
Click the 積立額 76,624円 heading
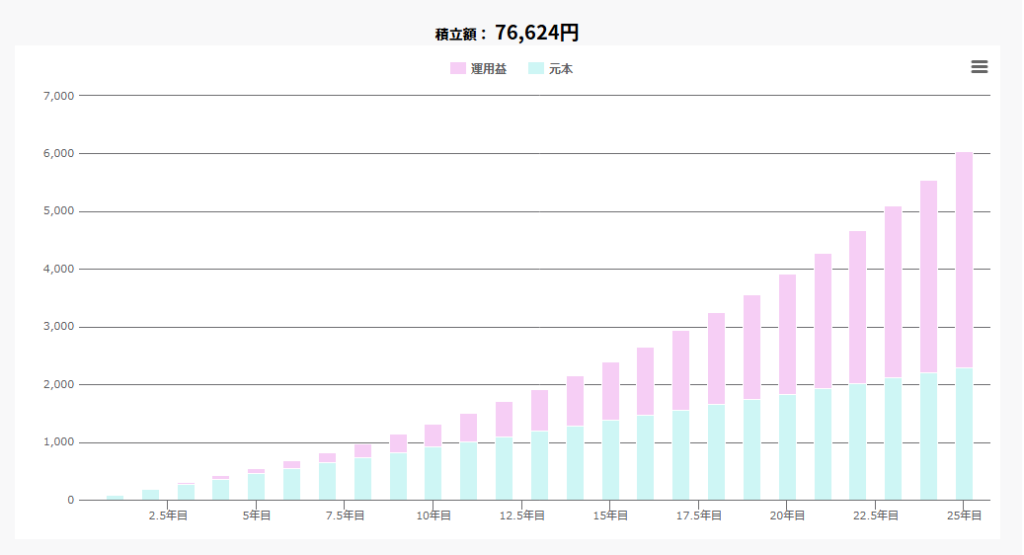[507, 33]
